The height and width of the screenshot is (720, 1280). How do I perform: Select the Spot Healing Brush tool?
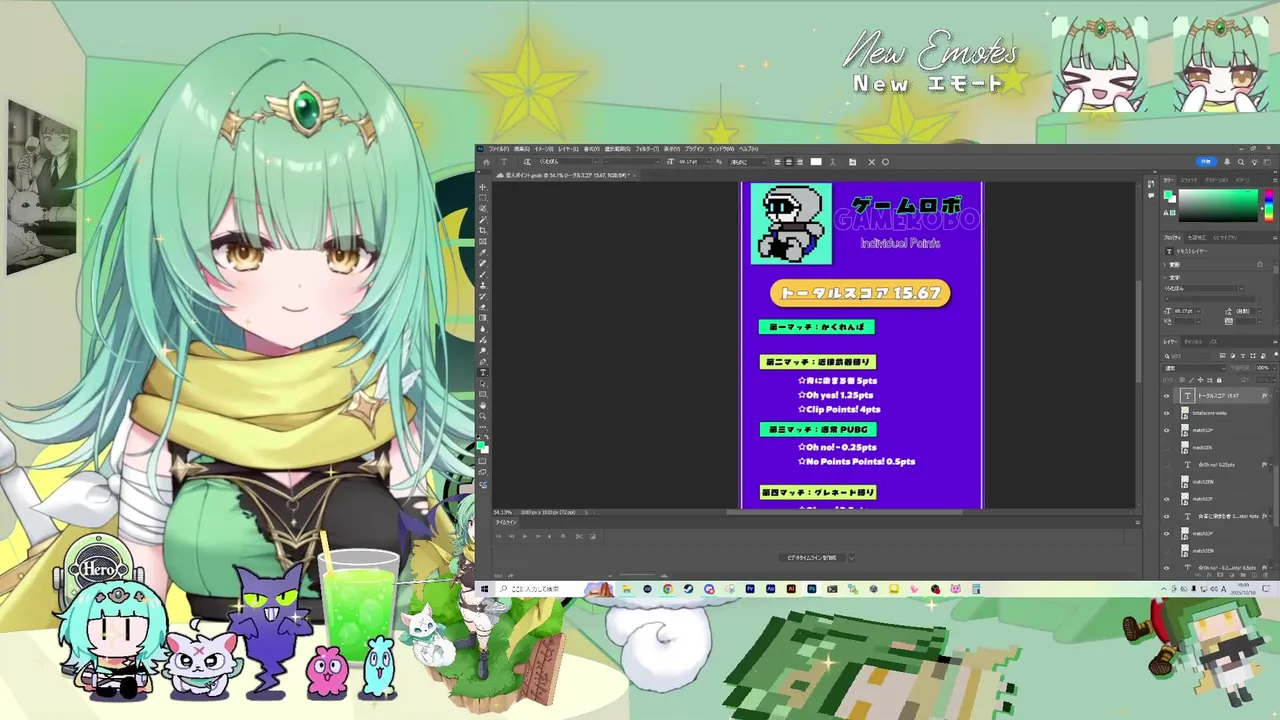[x=483, y=263]
